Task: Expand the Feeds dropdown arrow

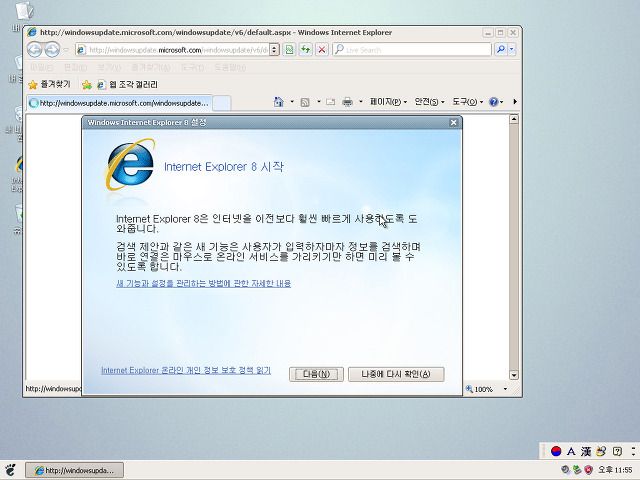Action: coord(319,102)
